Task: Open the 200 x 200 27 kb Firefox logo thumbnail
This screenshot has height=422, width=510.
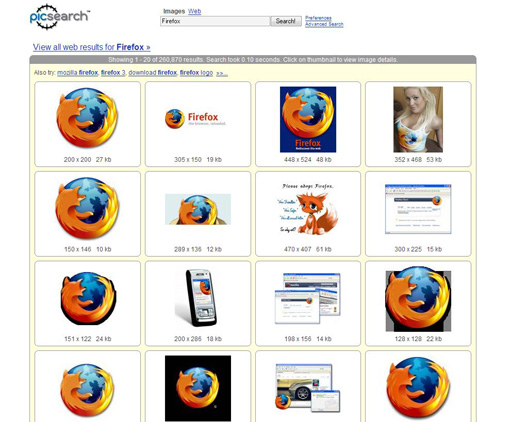Action: [x=87, y=118]
